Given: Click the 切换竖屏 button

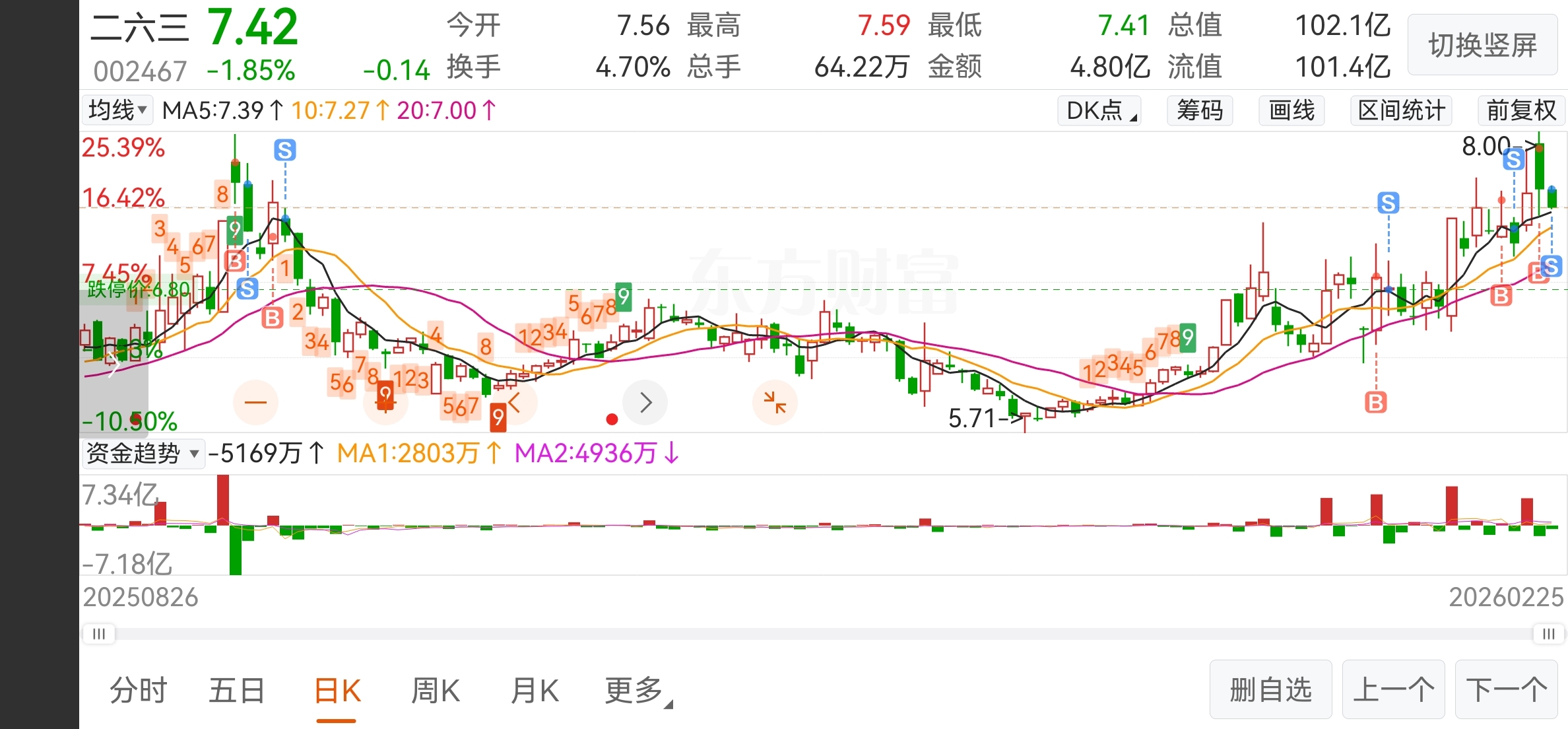Looking at the screenshot, I should [1482, 46].
